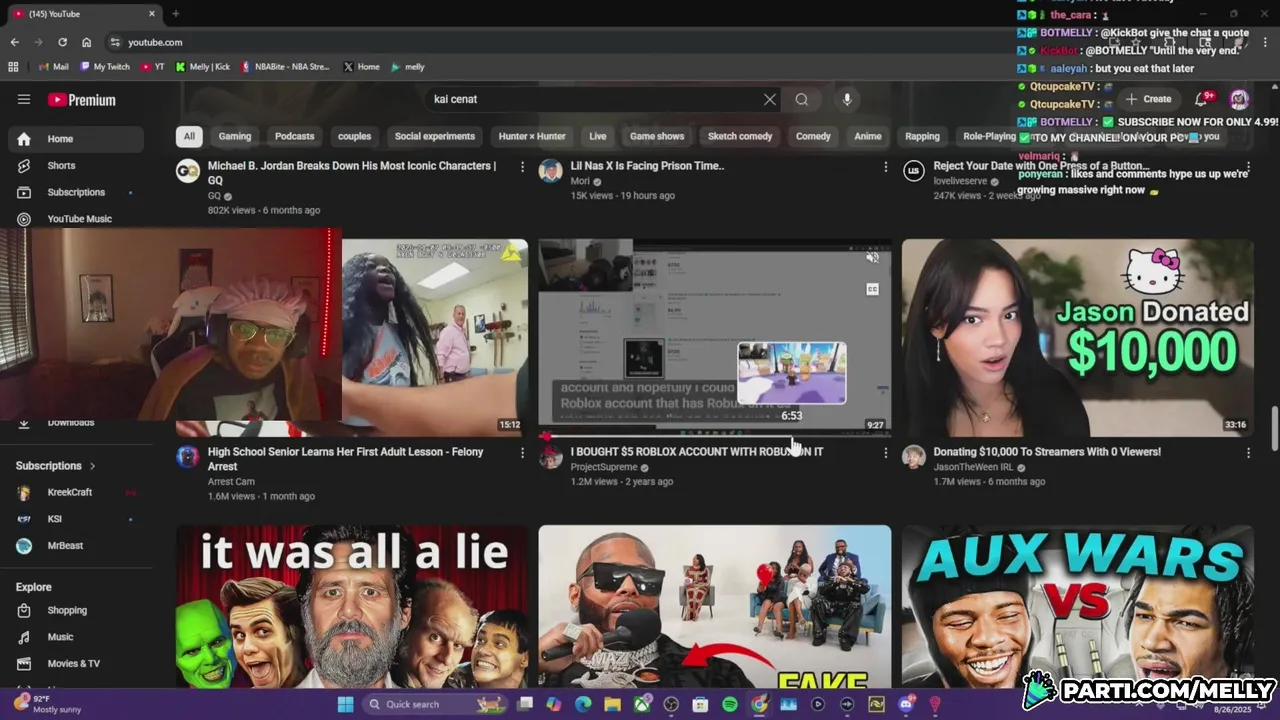Open the GQ channel avatar
Image resolution: width=1280 pixels, height=720 pixels.
click(x=188, y=171)
